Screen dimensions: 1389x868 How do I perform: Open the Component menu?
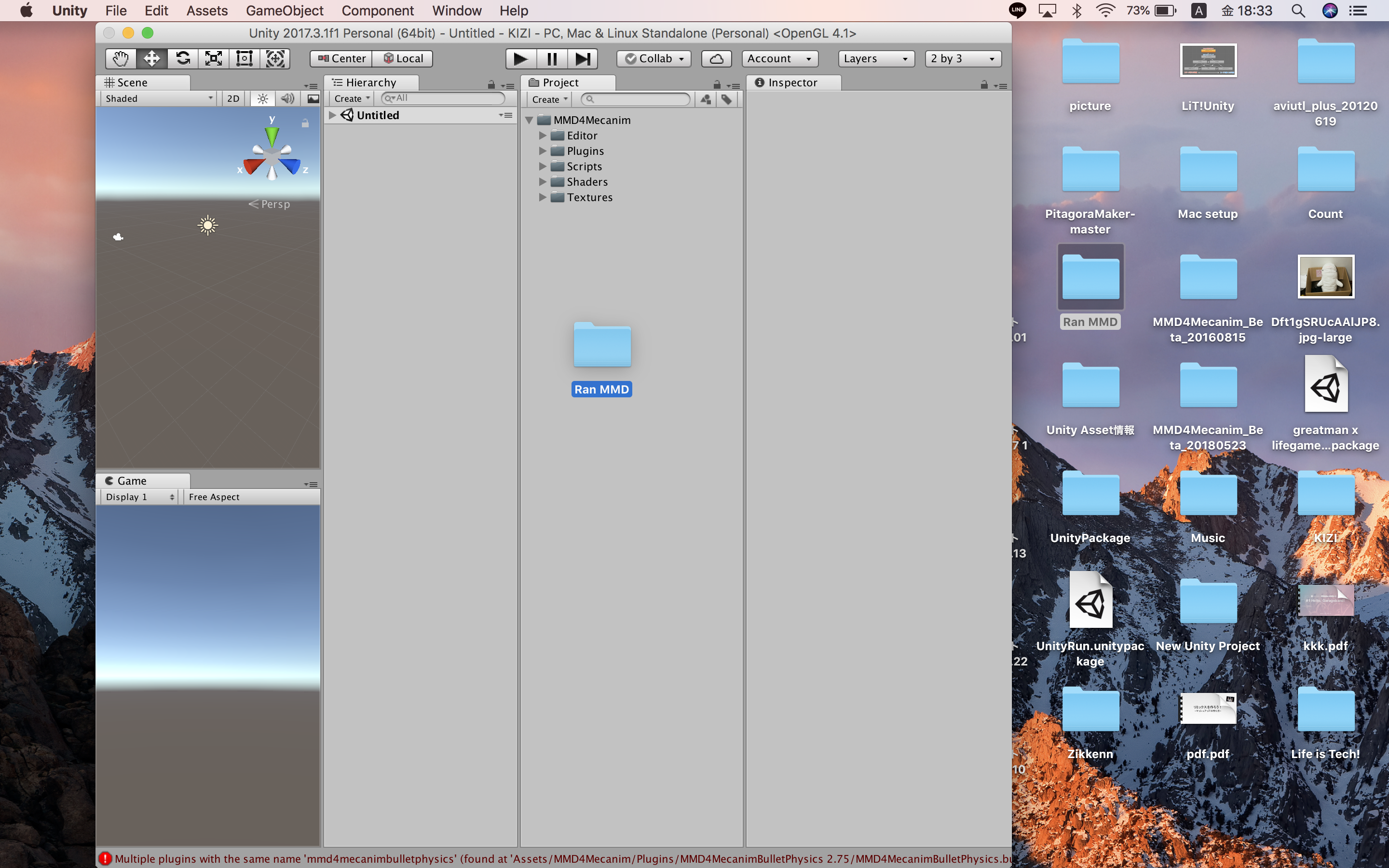378,10
